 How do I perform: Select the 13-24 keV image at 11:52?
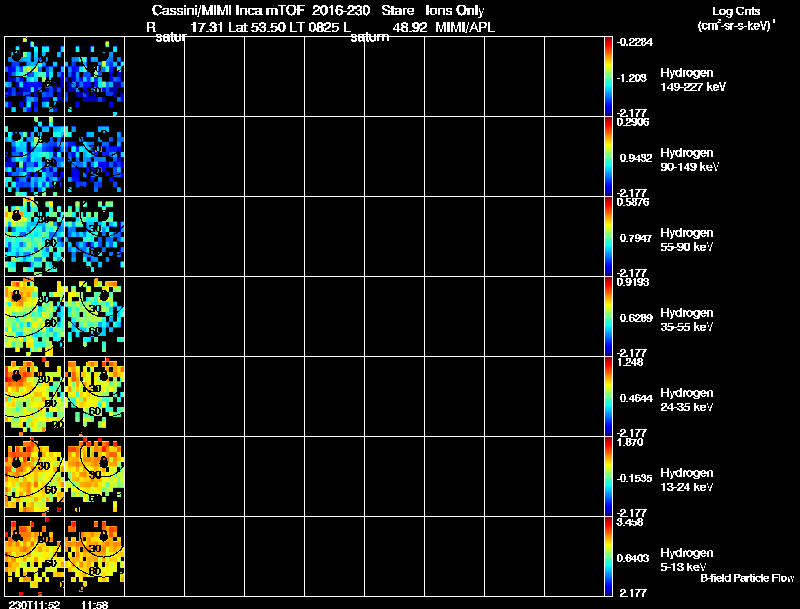35,477
